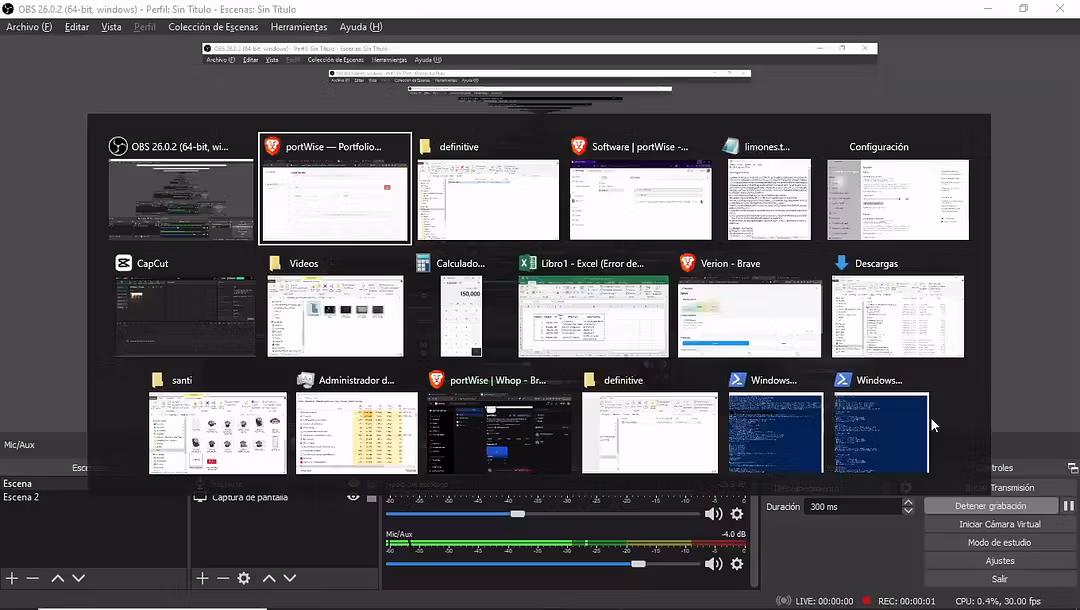1080x610 pixels.
Task: Add a new source with the plus icon
Action: (x=202, y=578)
